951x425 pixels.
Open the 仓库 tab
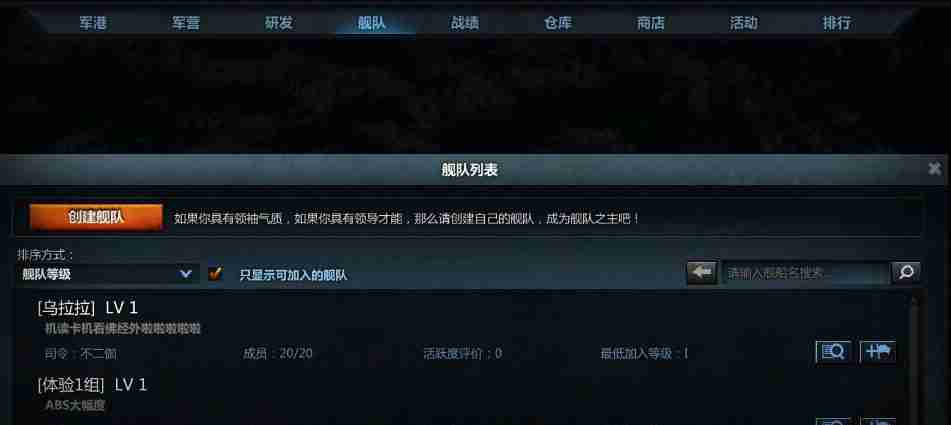pyautogui.click(x=558, y=23)
